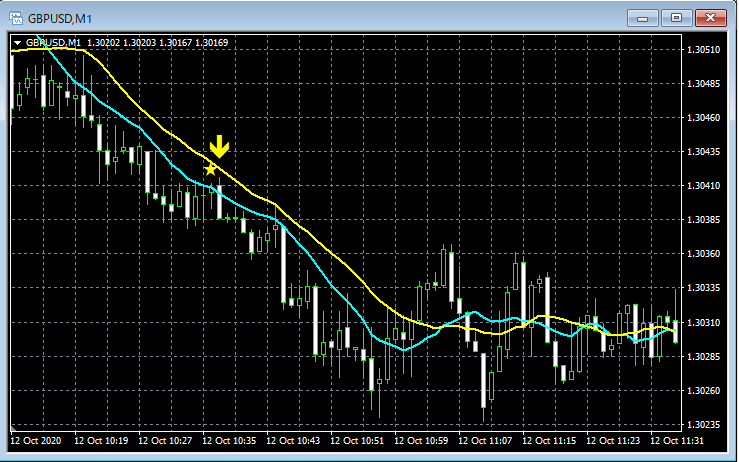Screen dimensions: 739x462
Task: Expand the triangle arrow before GBPUSD,M1 header
Action: 17,43
